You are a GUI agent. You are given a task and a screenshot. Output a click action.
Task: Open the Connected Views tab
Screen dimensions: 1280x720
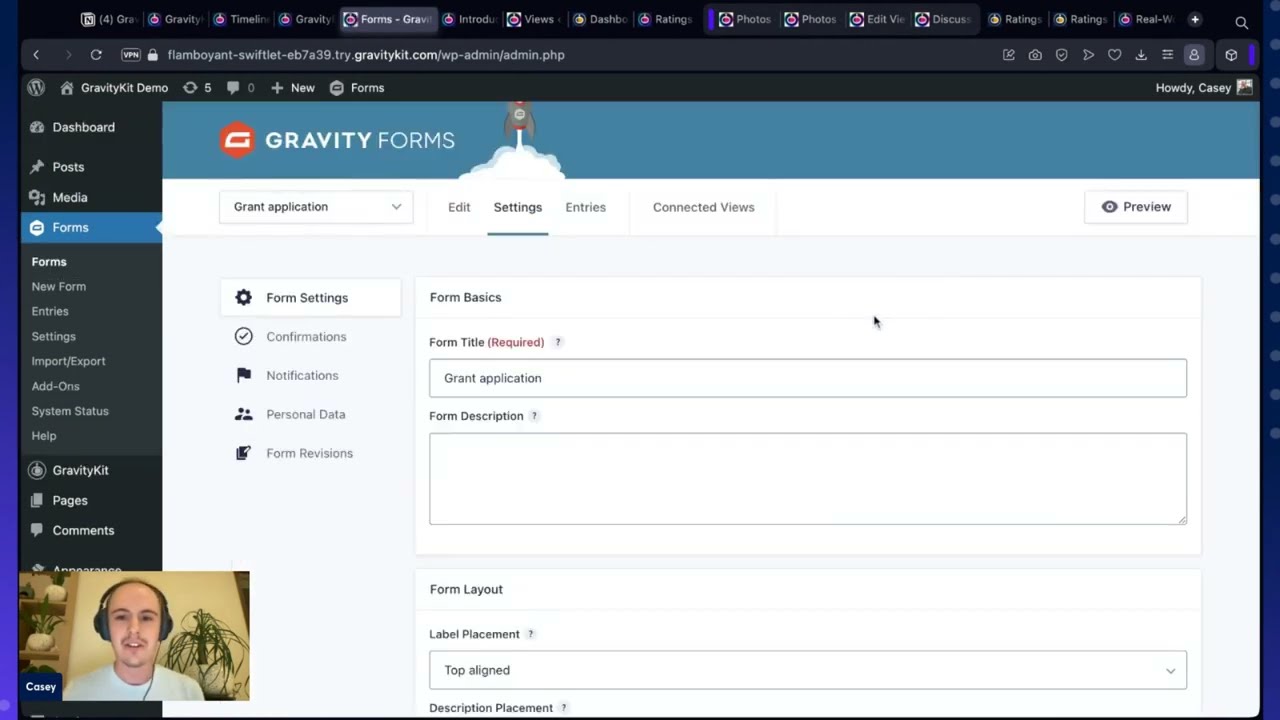click(703, 207)
